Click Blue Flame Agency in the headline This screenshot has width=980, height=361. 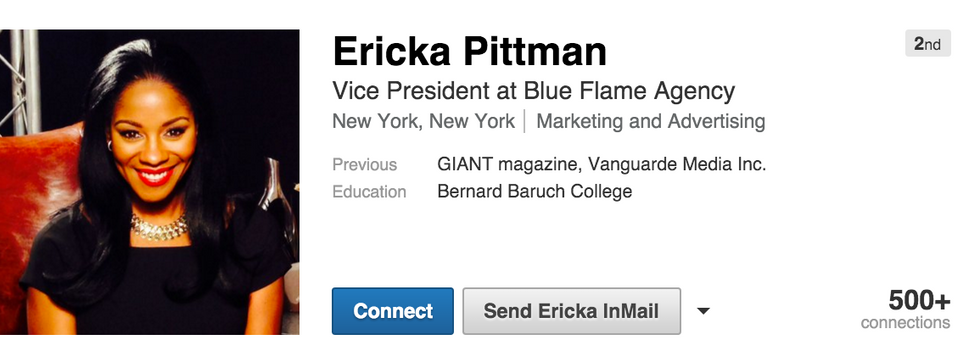pos(629,91)
